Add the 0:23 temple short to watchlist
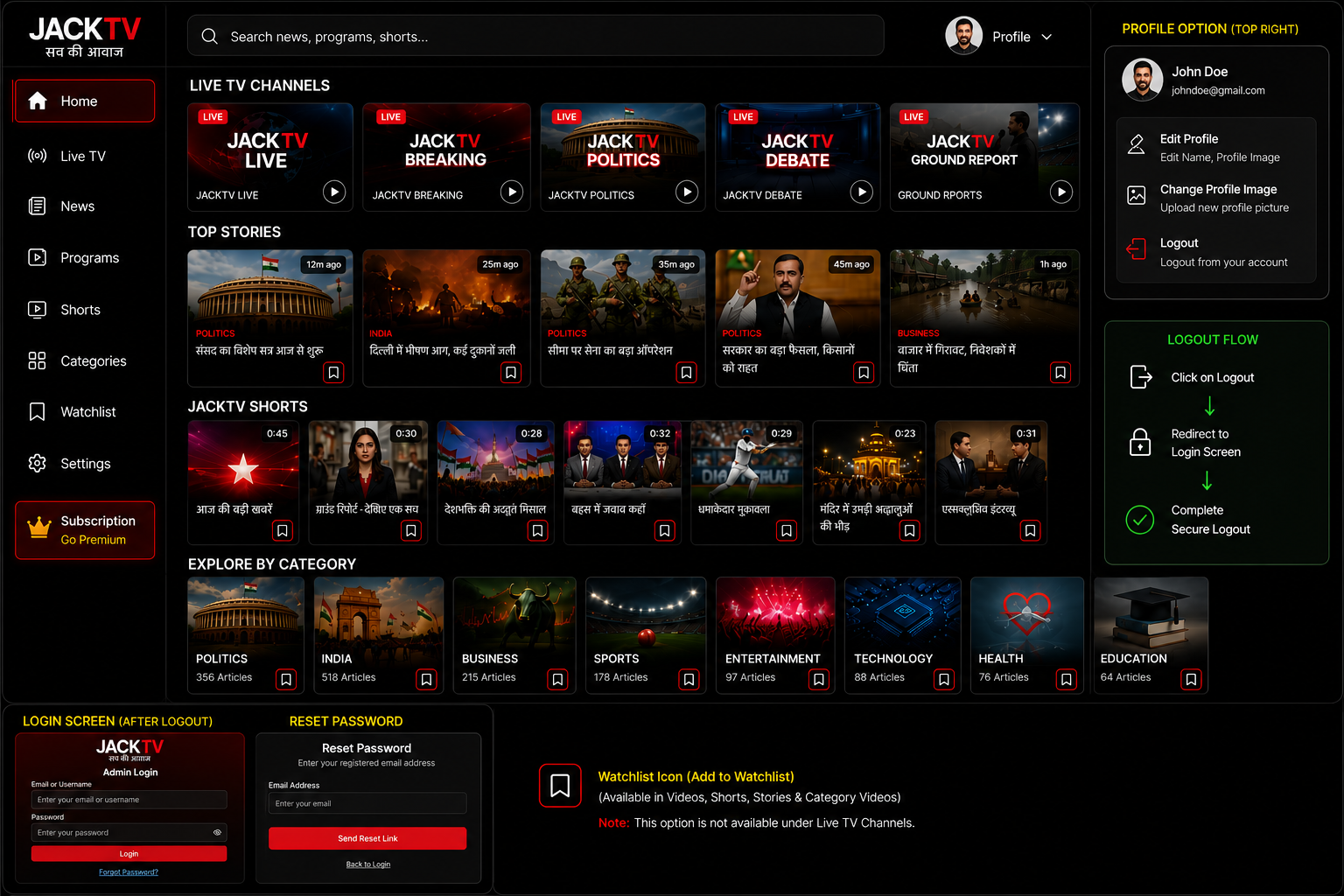The image size is (1344, 896). [910, 530]
